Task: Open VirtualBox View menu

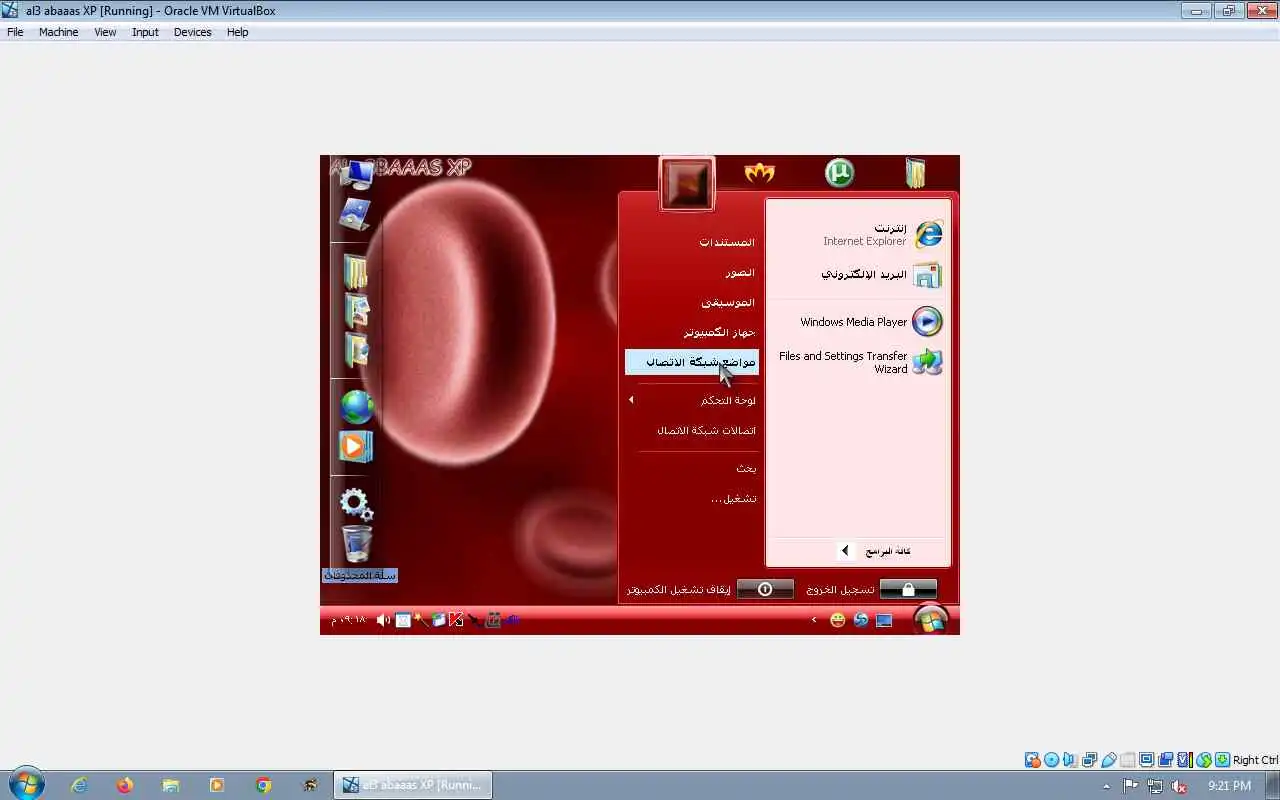Action: 105,32
